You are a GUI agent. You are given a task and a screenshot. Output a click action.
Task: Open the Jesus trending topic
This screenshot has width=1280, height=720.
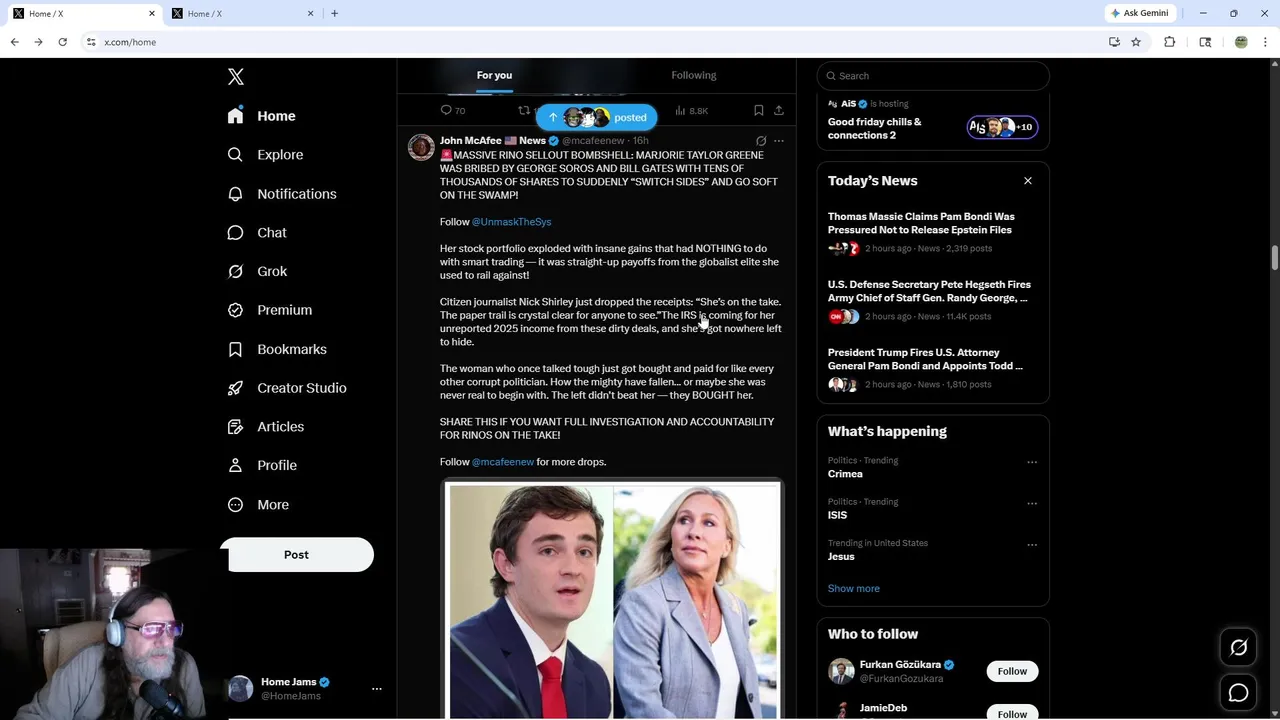pos(841,556)
